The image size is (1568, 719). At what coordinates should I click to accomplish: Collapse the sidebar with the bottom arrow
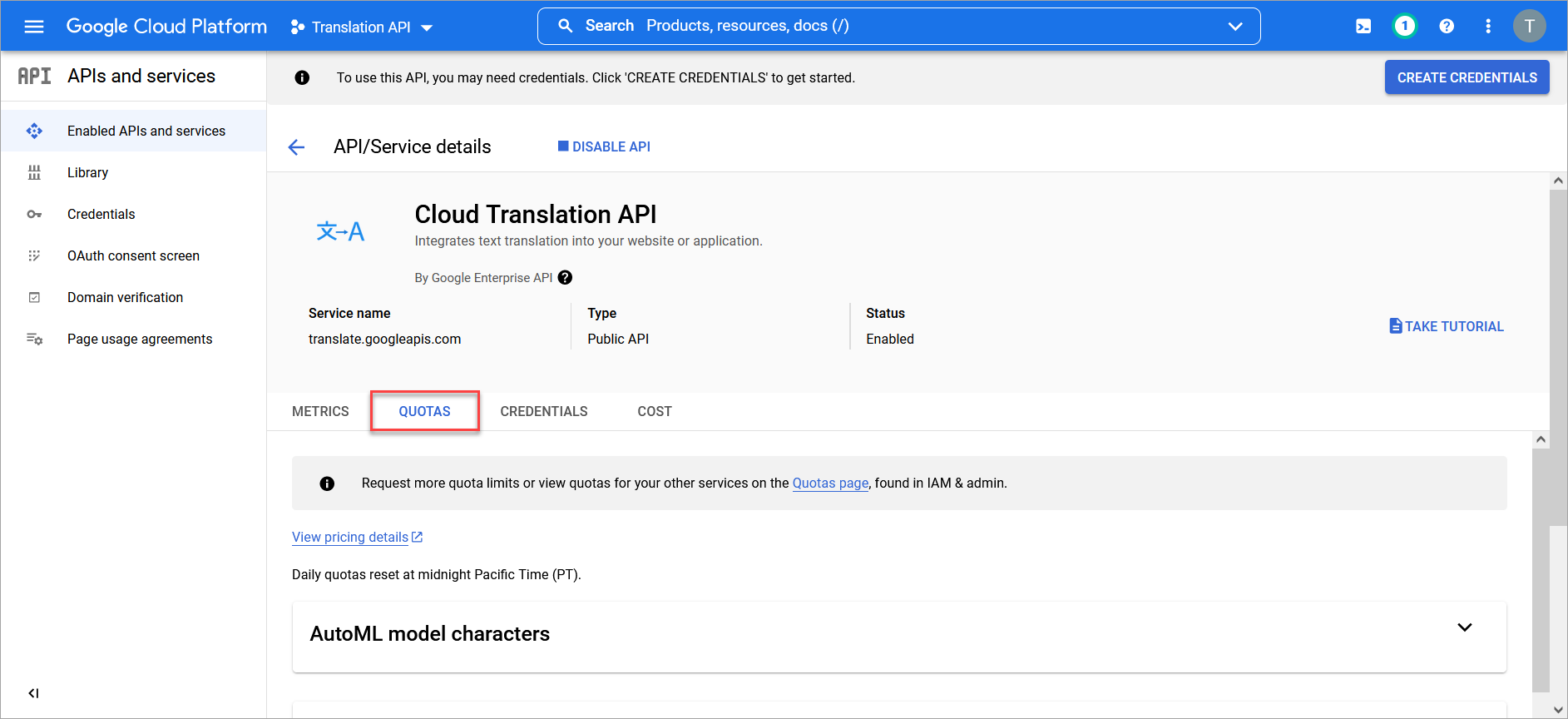coord(33,693)
